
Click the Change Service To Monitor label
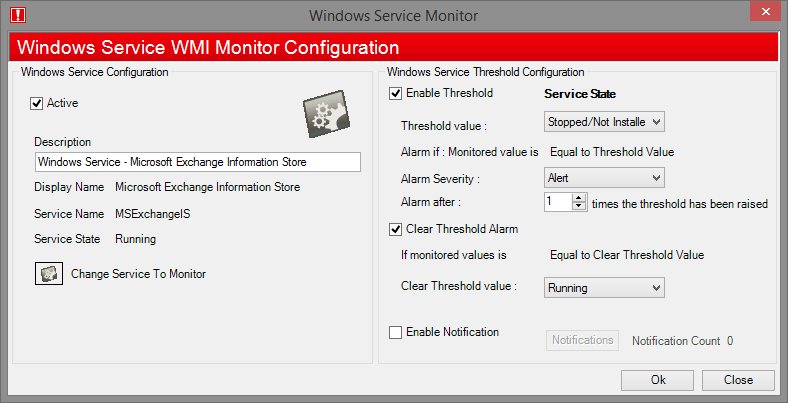[138, 274]
